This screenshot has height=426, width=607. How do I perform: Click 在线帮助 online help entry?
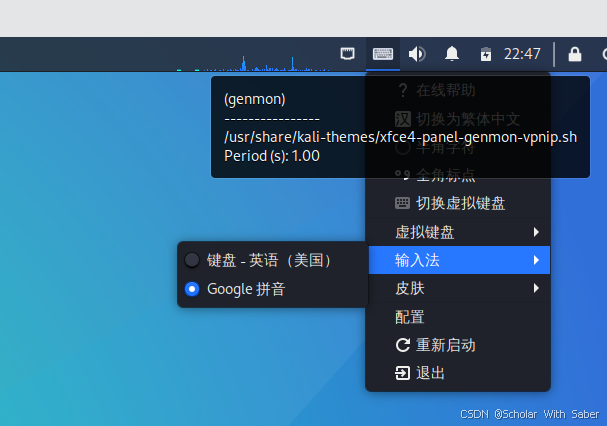(458, 90)
